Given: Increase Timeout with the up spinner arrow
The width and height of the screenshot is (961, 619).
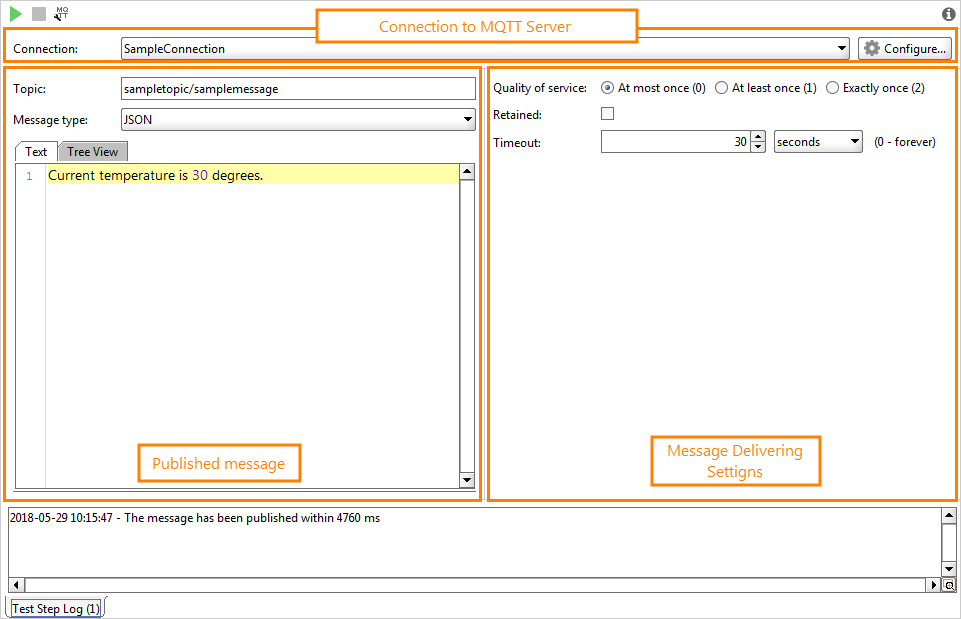Looking at the screenshot, I should tap(758, 137).
